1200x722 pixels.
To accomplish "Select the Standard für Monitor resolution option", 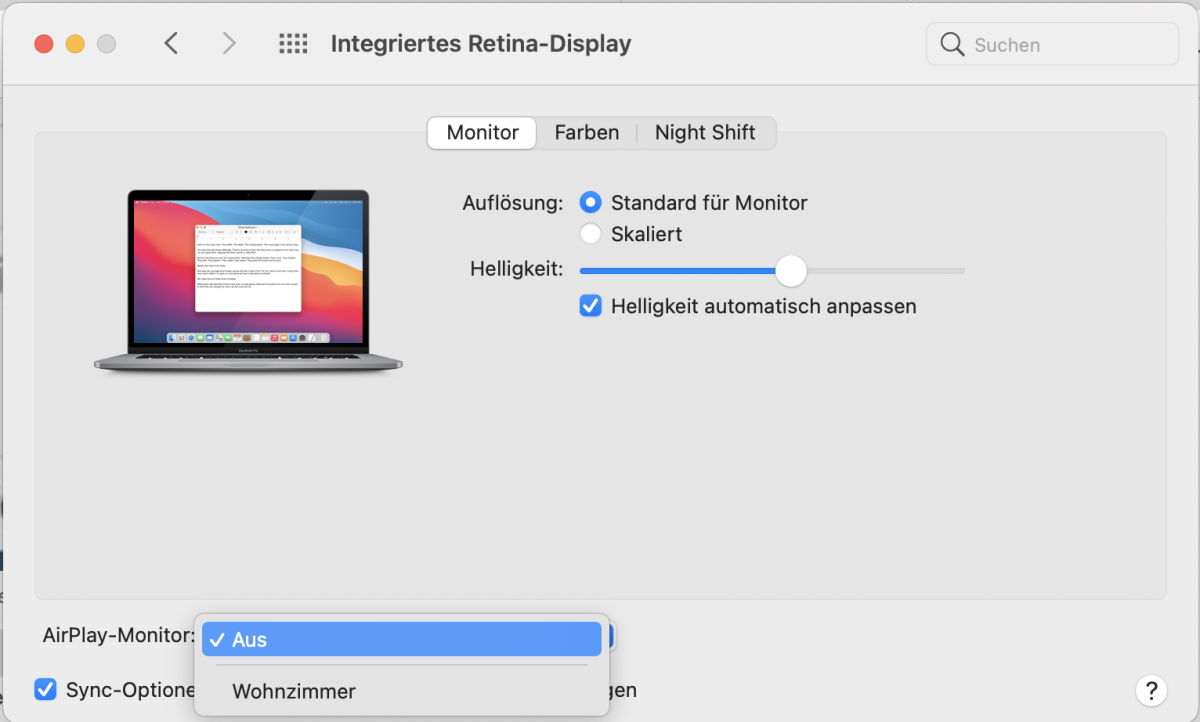I will [x=591, y=203].
